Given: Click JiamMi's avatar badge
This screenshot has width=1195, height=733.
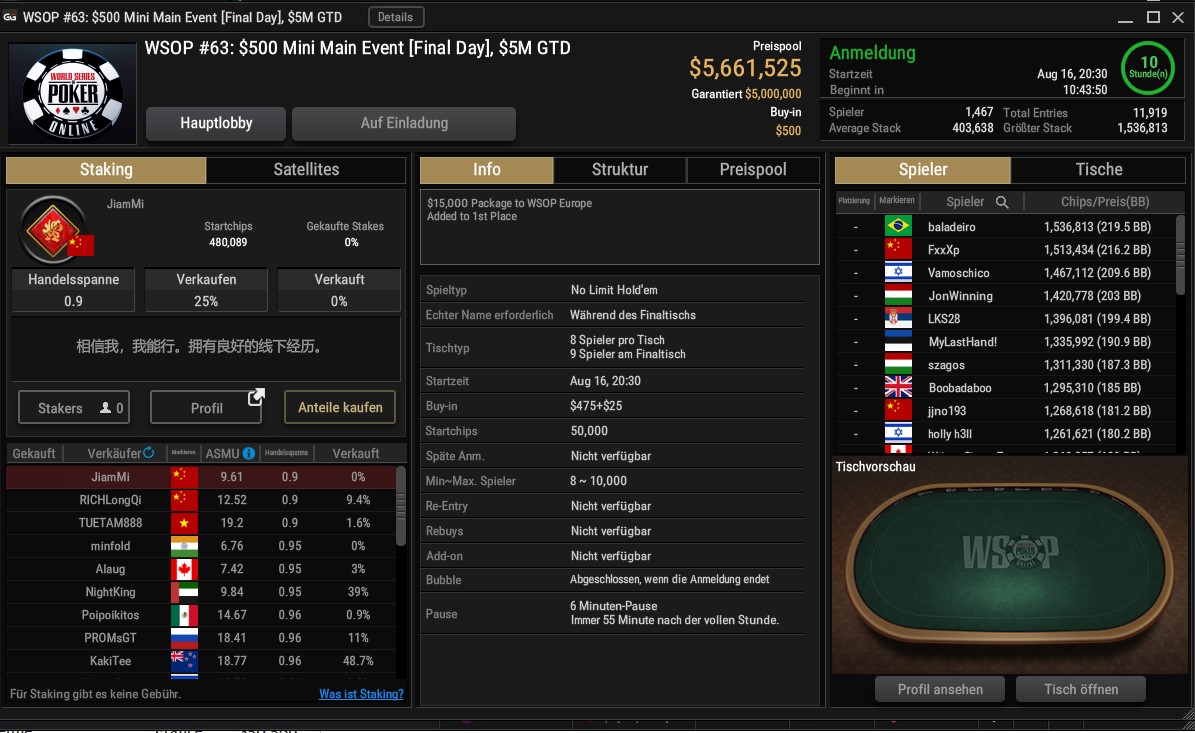Looking at the screenshot, I should point(53,229).
